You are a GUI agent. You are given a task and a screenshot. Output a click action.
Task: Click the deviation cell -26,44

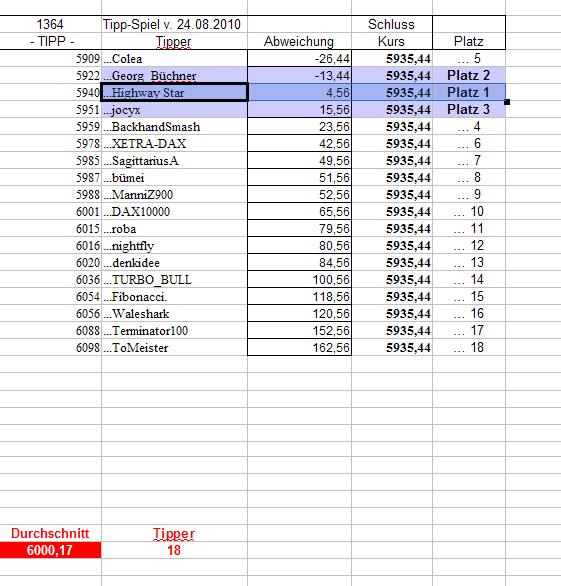pos(299,58)
